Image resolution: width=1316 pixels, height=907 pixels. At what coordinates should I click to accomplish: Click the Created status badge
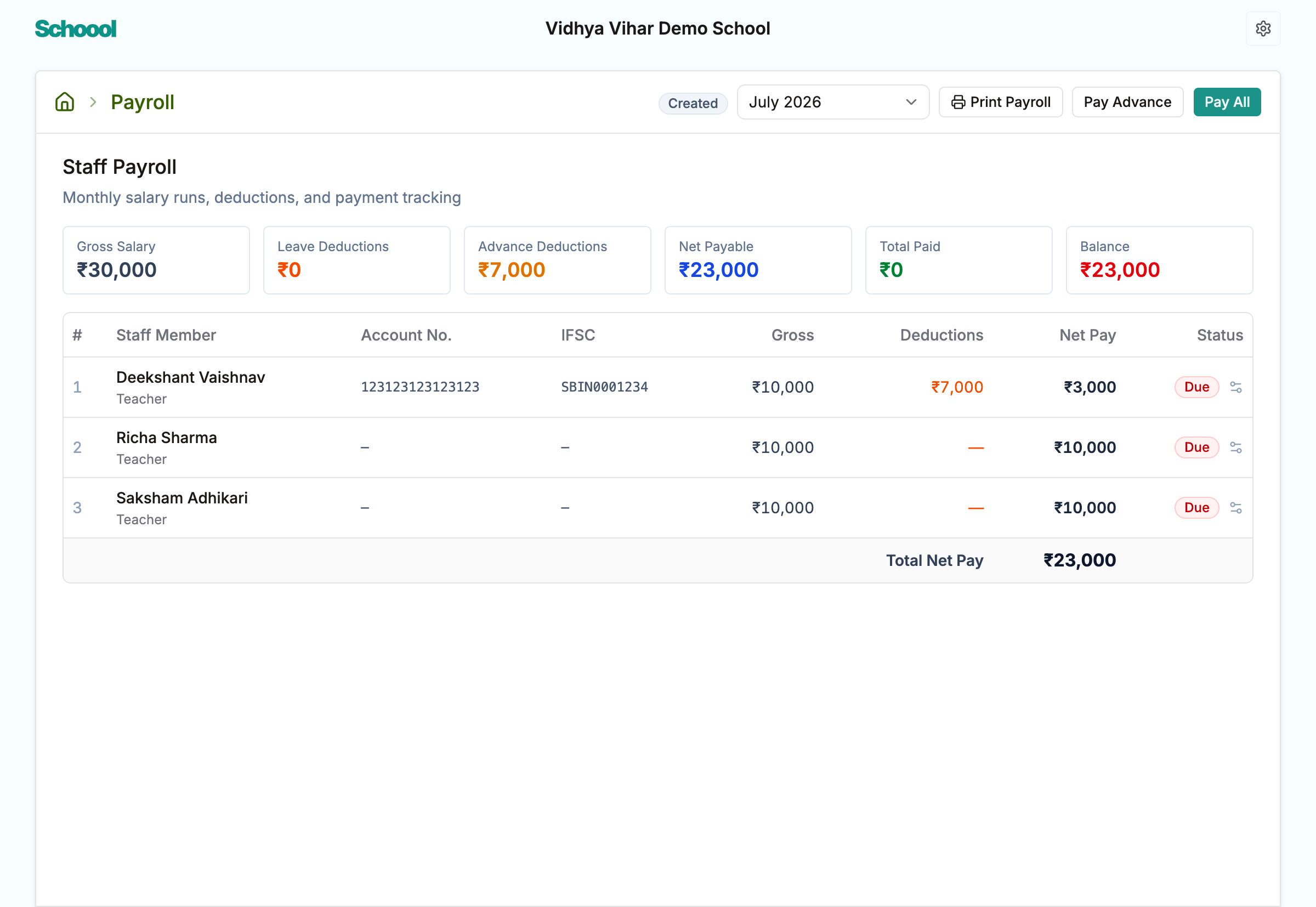tap(693, 104)
